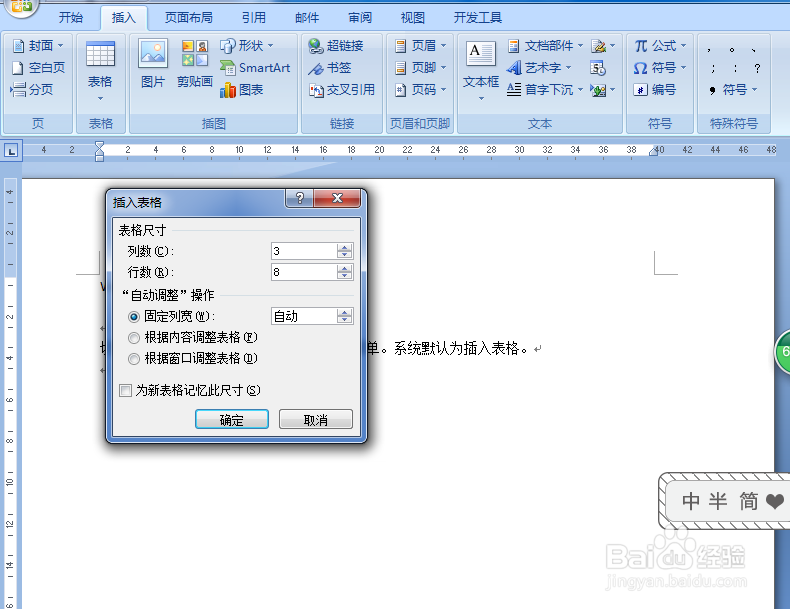This screenshot has height=609, width=790.
Task: Select AutoFit to window (根据窗口调整表格)
Action: 193,358
